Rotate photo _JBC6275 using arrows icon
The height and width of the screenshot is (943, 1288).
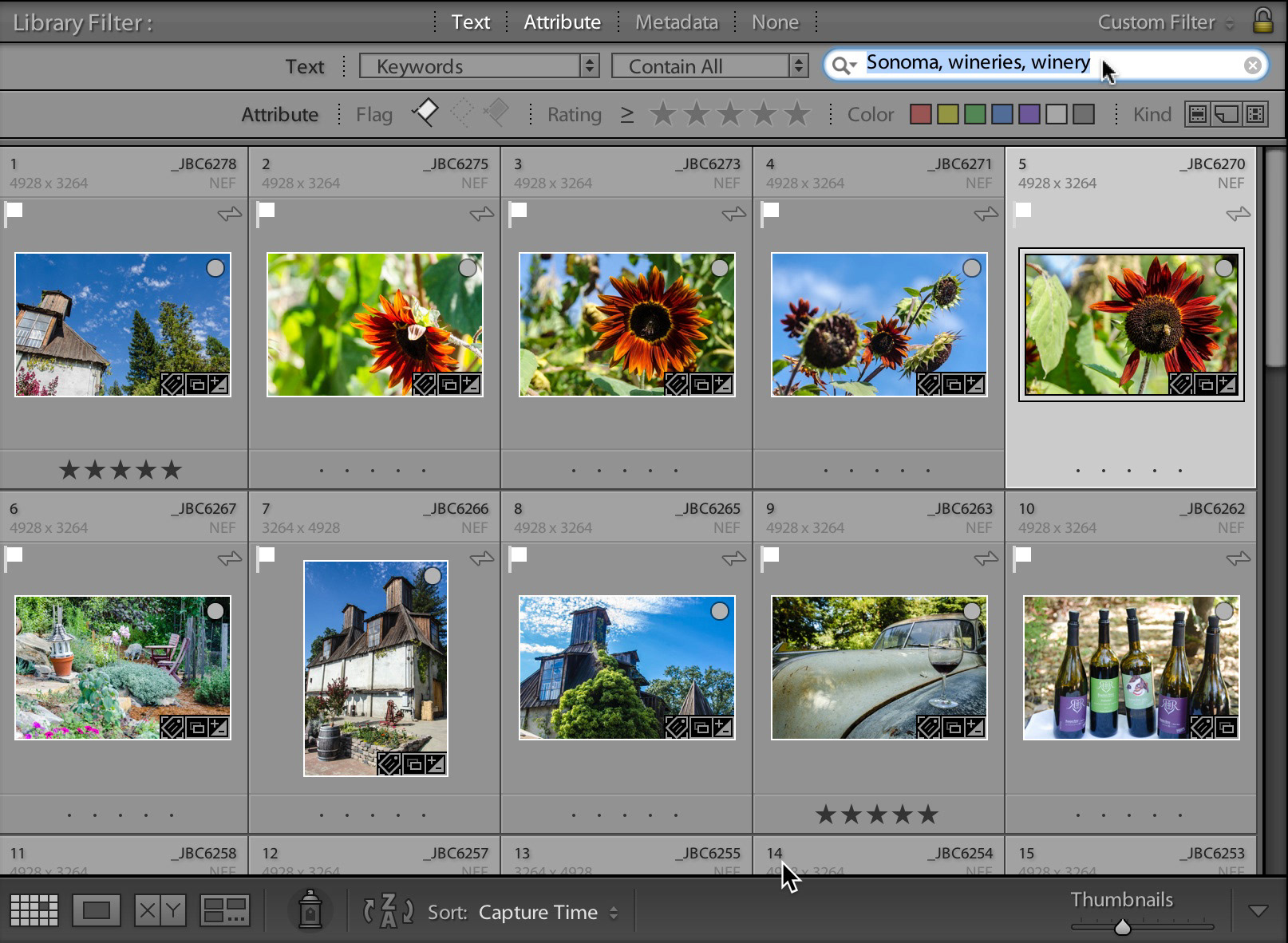[x=481, y=214]
